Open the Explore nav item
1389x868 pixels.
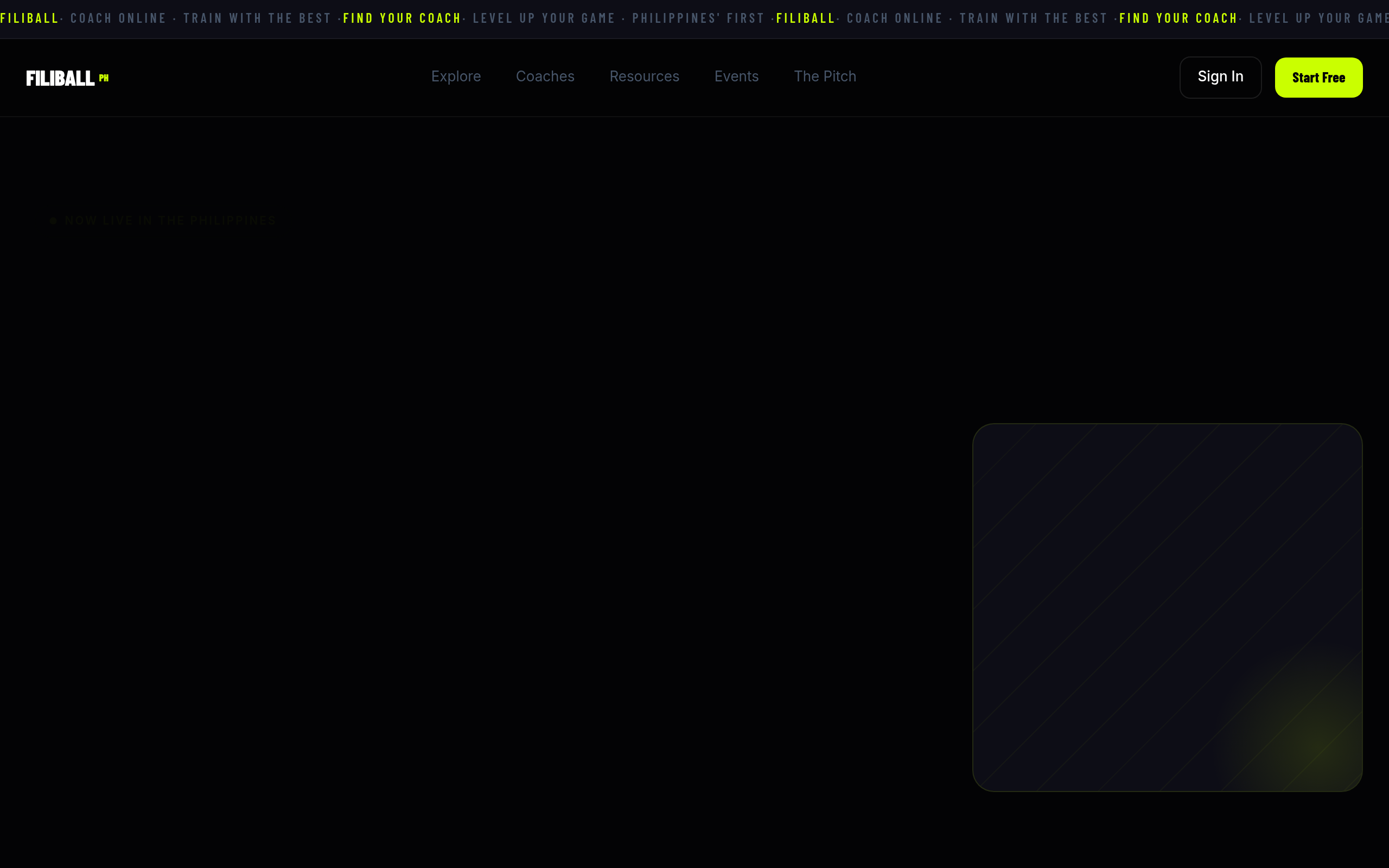click(456, 76)
